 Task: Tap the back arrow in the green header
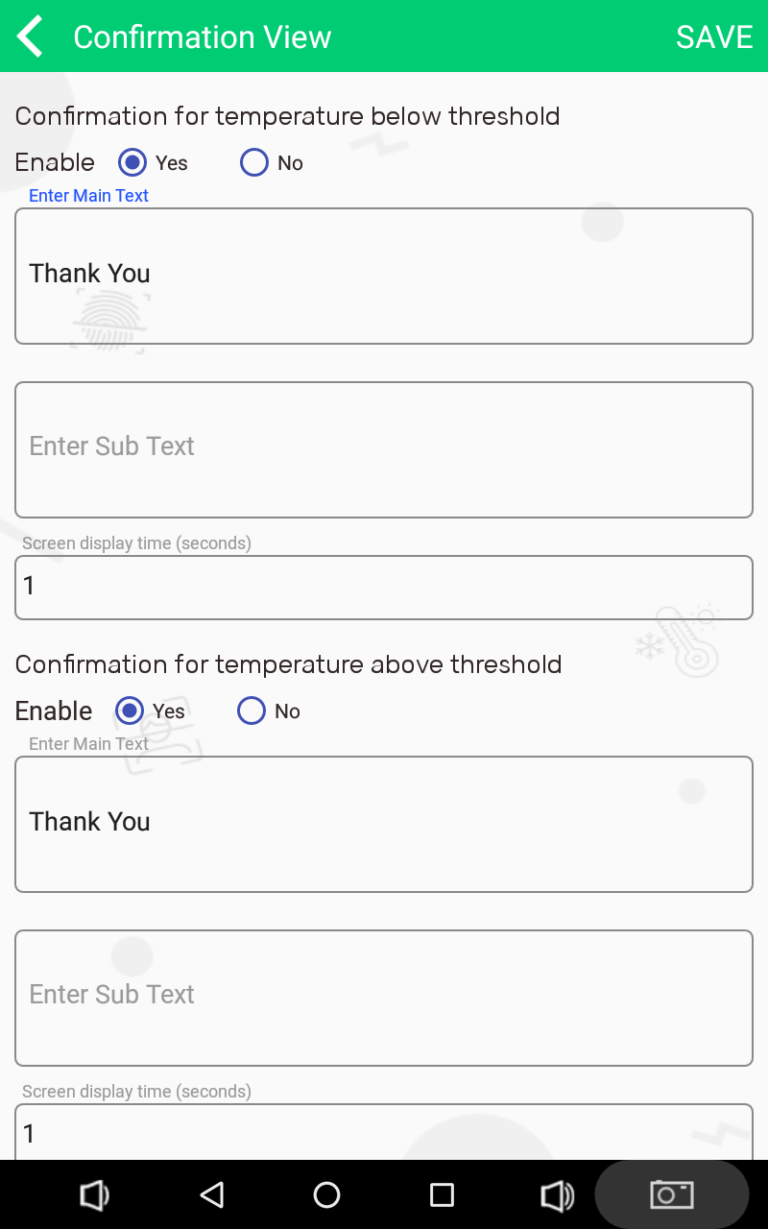[28, 36]
